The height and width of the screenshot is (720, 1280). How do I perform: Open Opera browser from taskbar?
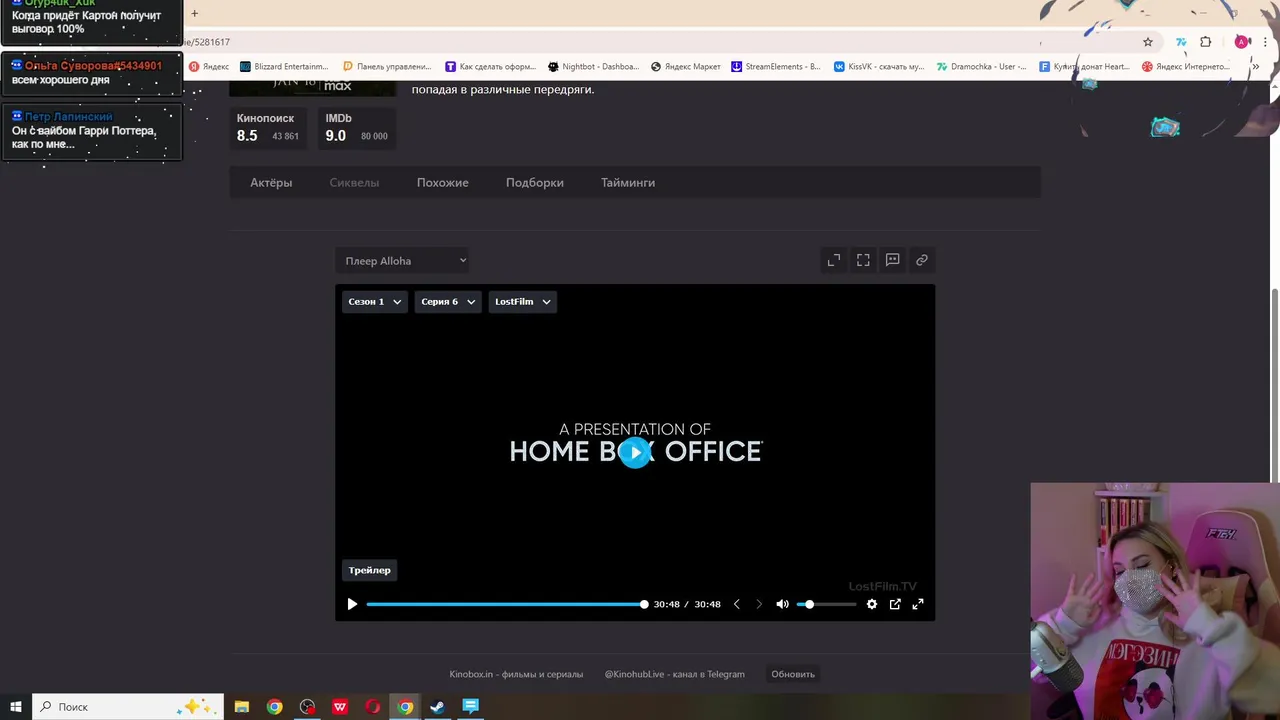(x=373, y=707)
